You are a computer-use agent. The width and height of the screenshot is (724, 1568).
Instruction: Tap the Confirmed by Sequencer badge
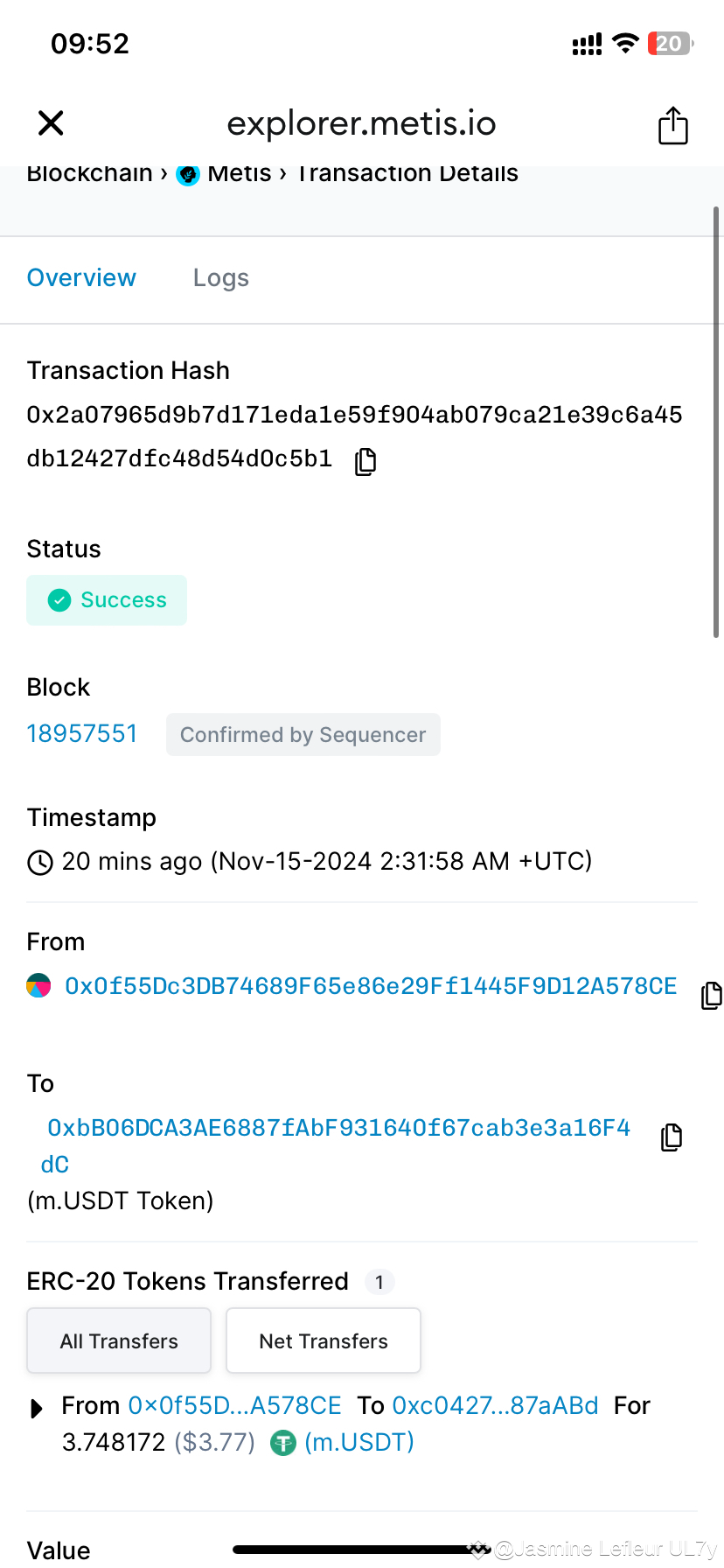pyautogui.click(x=303, y=734)
